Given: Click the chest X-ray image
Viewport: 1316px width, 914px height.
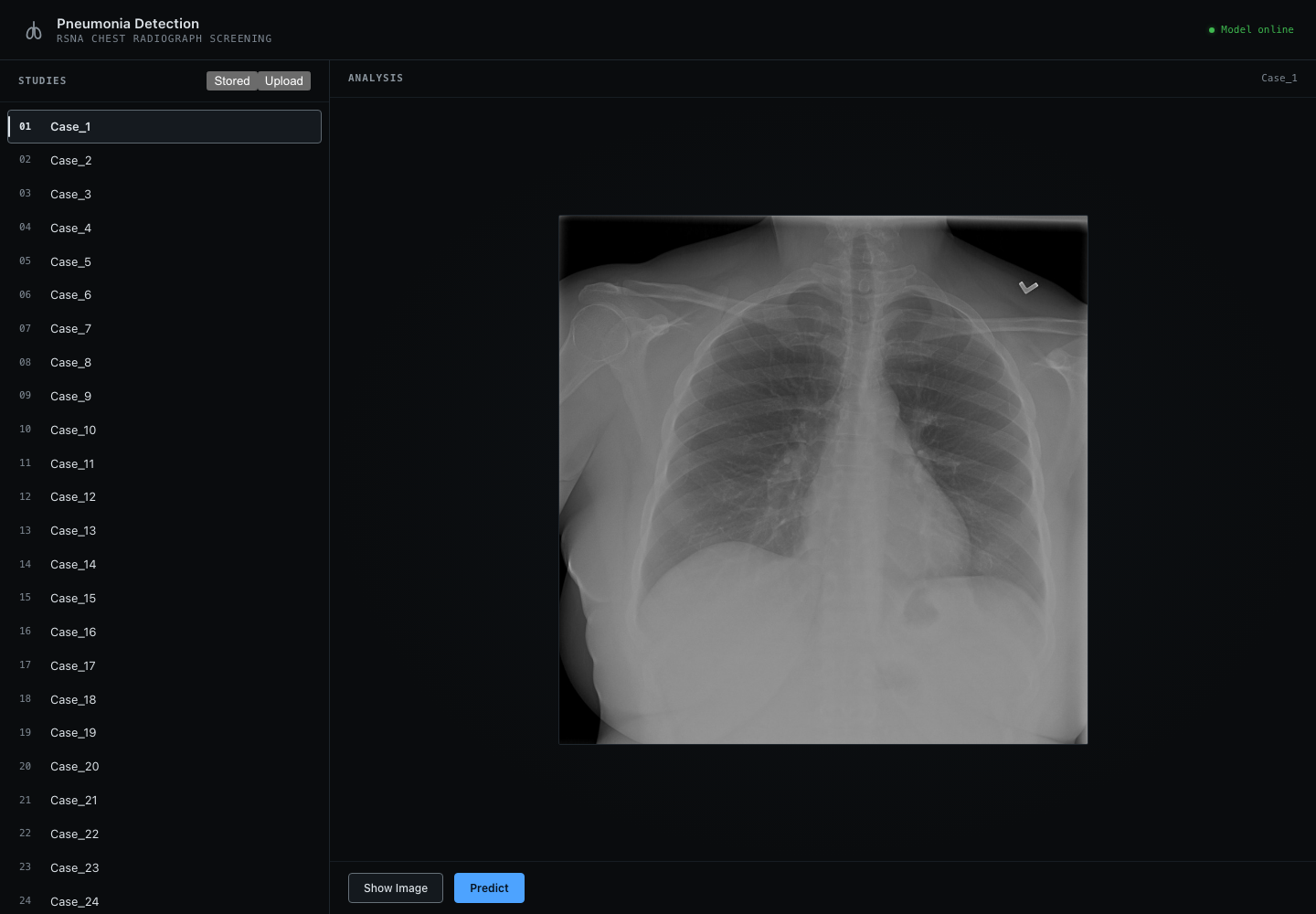Looking at the screenshot, I should click(823, 480).
